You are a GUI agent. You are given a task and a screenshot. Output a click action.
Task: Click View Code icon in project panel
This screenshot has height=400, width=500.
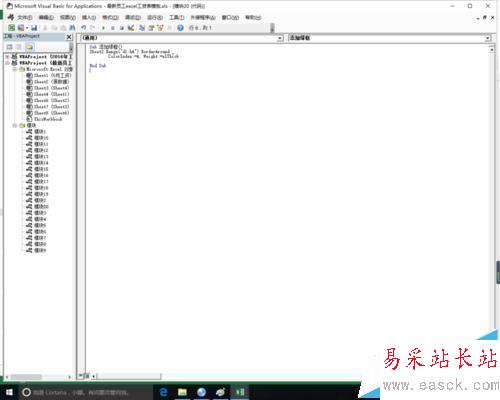click(x=9, y=47)
